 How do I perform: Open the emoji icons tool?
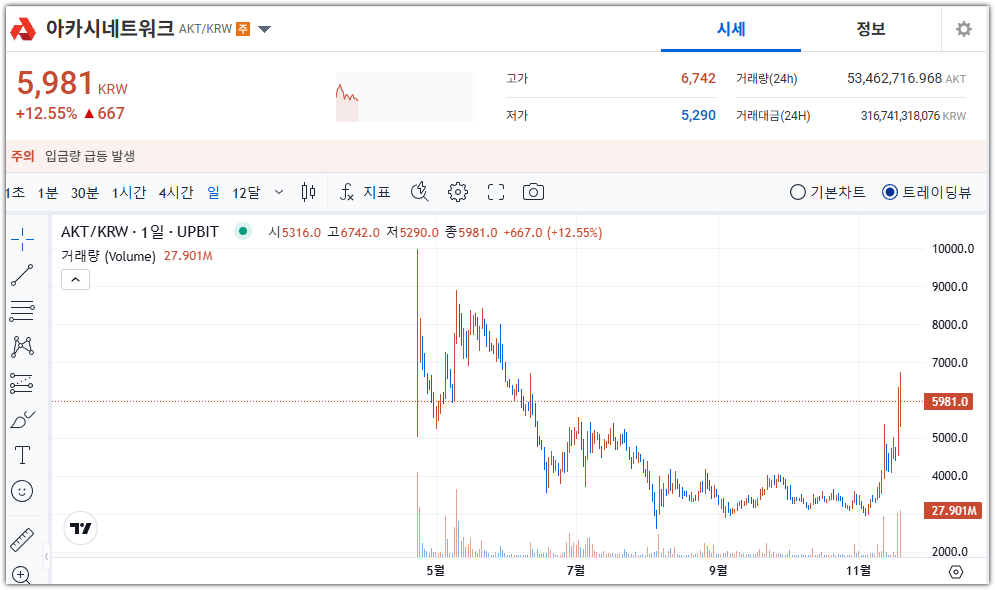[x=22, y=491]
